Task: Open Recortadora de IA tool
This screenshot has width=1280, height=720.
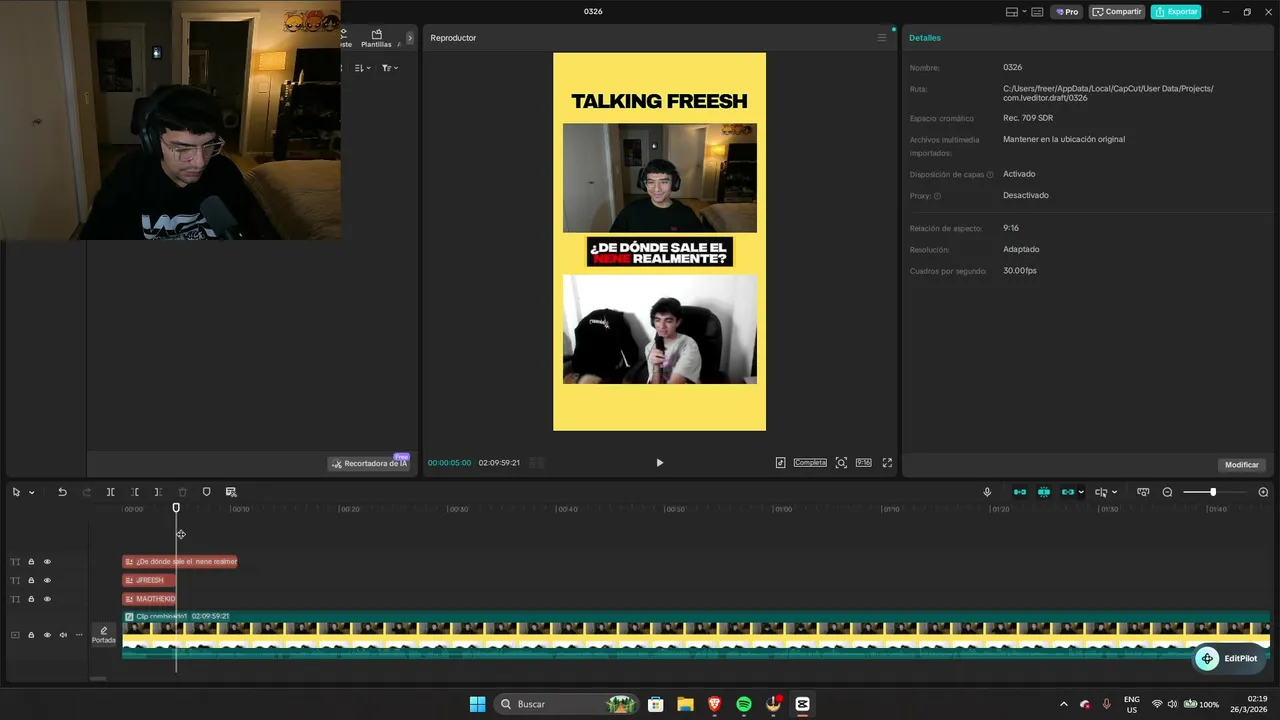Action: [370, 464]
